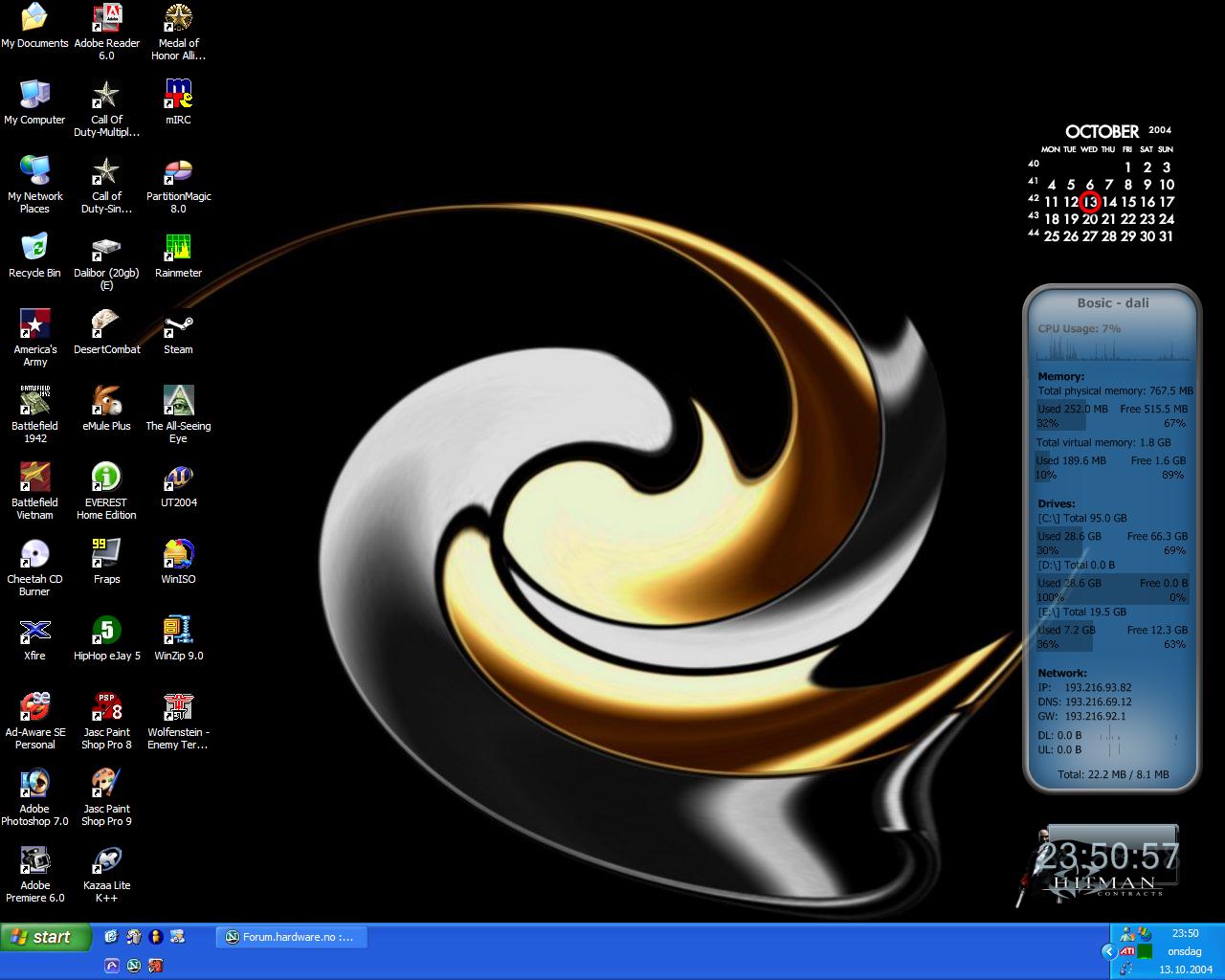The width and height of the screenshot is (1225, 980).
Task: Select the WinZip 9.0 icon
Action: (x=178, y=638)
